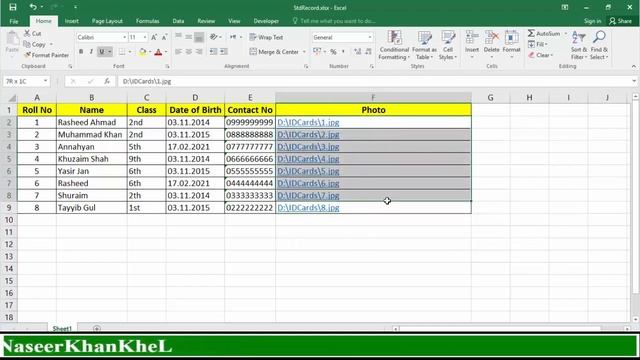Image resolution: width=640 pixels, height=360 pixels.
Task: Click the Insert Function fx button
Action: (x=107, y=81)
